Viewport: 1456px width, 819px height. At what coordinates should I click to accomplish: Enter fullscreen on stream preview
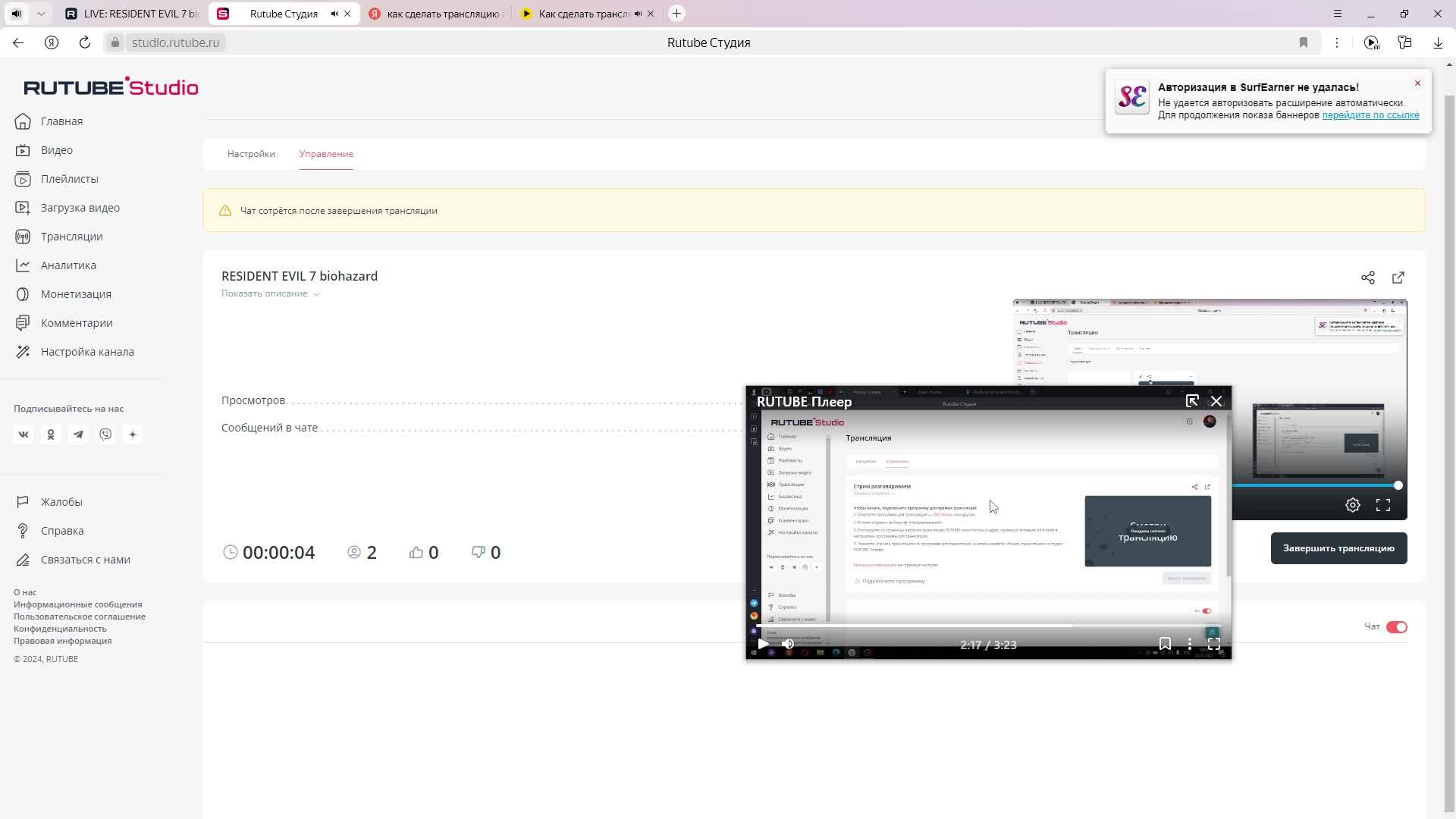(x=1383, y=505)
